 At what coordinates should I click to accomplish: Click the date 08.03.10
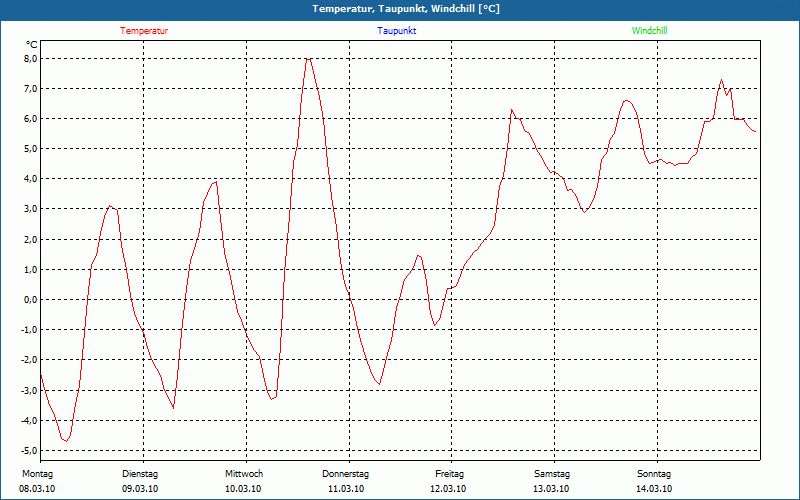pyautogui.click(x=37, y=489)
